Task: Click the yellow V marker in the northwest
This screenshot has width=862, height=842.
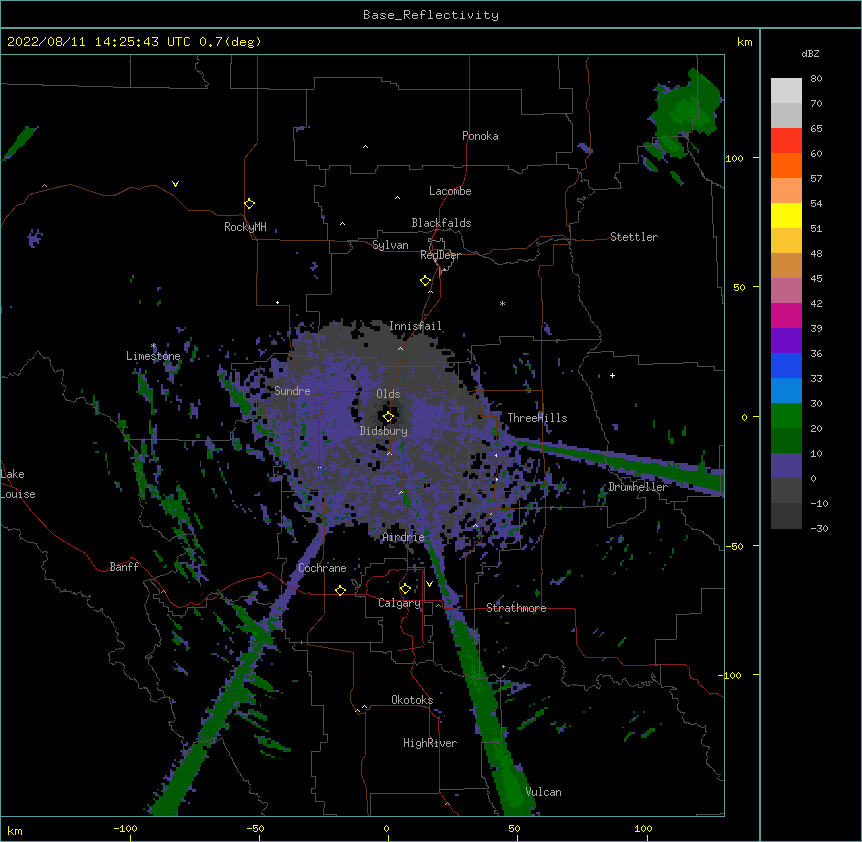Action: coord(175,184)
